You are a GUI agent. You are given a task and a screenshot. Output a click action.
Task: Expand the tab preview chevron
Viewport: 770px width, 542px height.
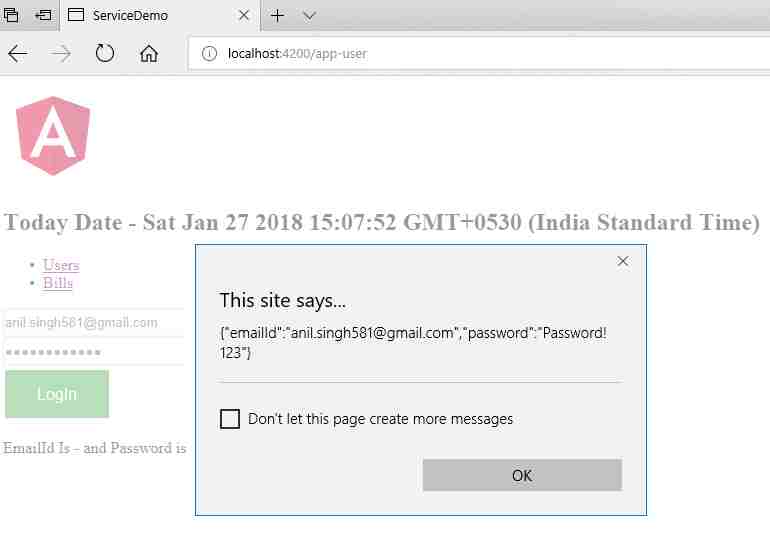309,16
